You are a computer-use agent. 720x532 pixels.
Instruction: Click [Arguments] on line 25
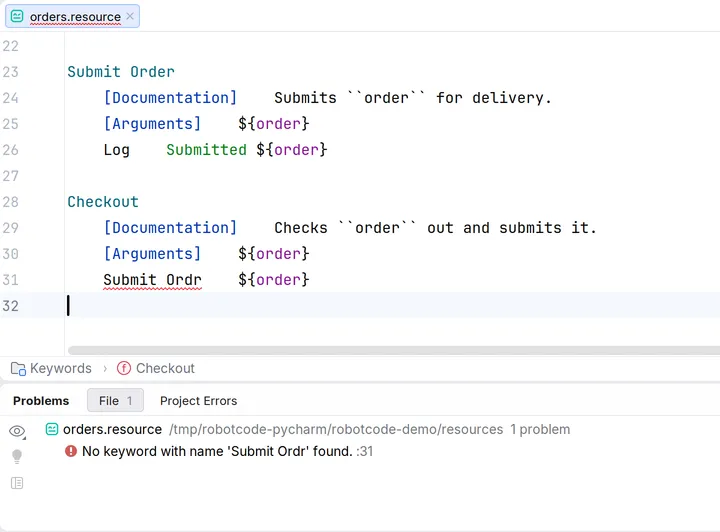click(152, 123)
